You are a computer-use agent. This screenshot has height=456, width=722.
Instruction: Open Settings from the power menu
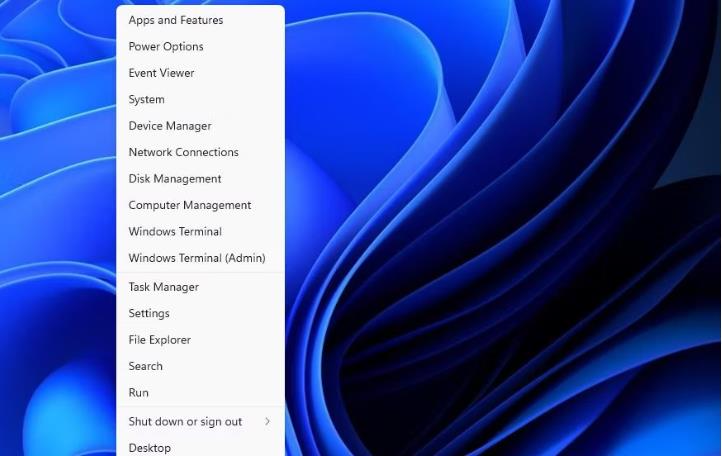coord(201,313)
